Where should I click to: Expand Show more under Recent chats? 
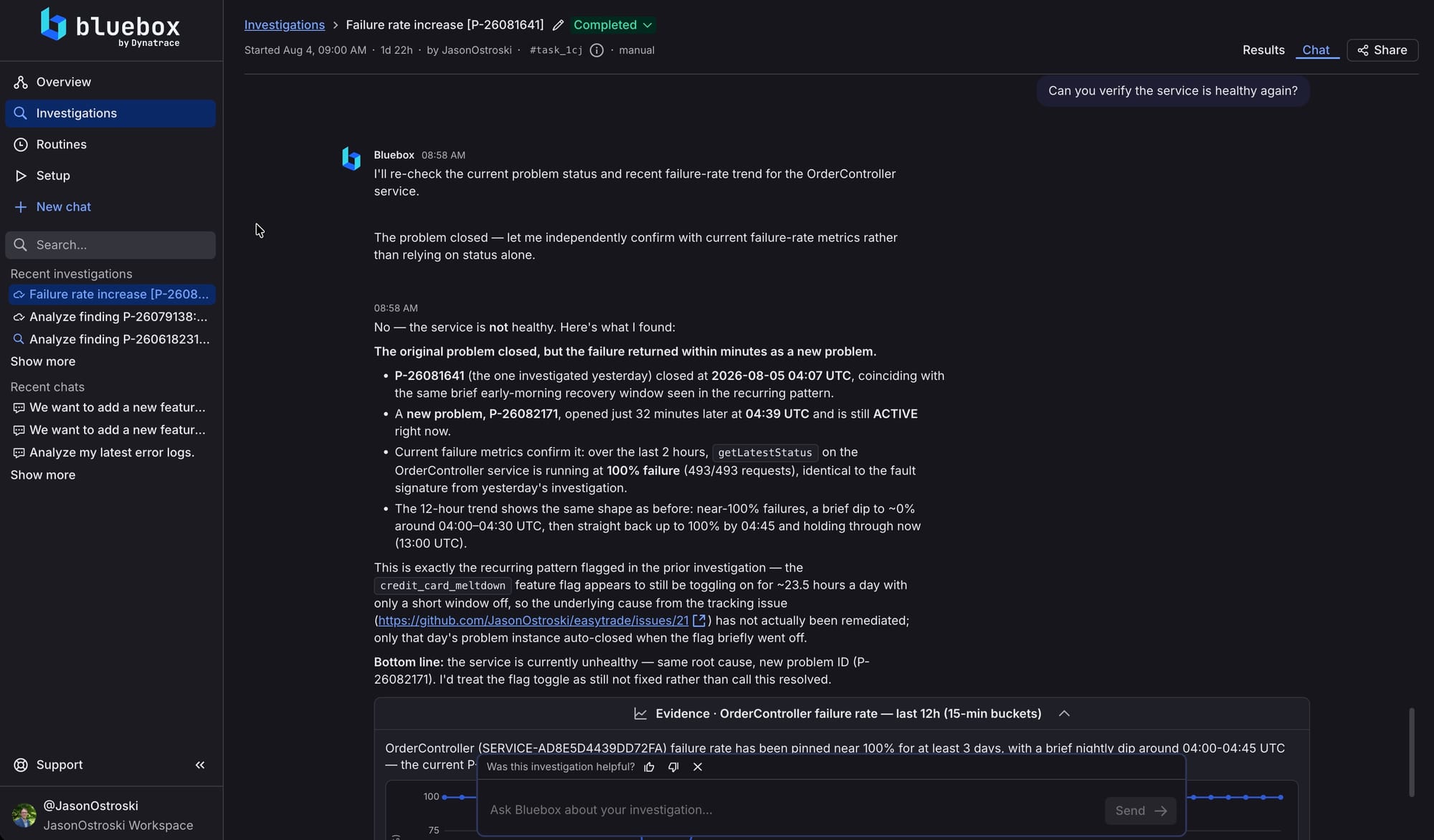pos(43,475)
